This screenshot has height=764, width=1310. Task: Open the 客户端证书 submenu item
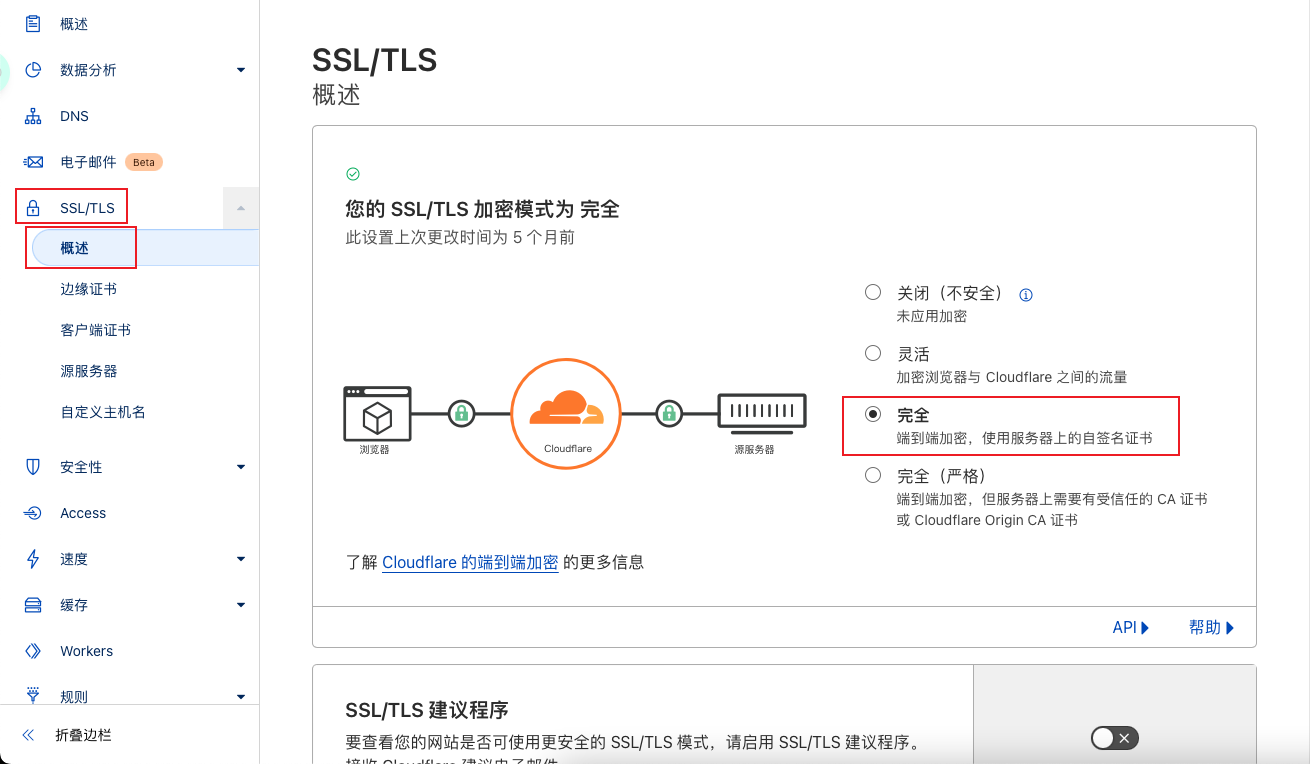coord(95,330)
